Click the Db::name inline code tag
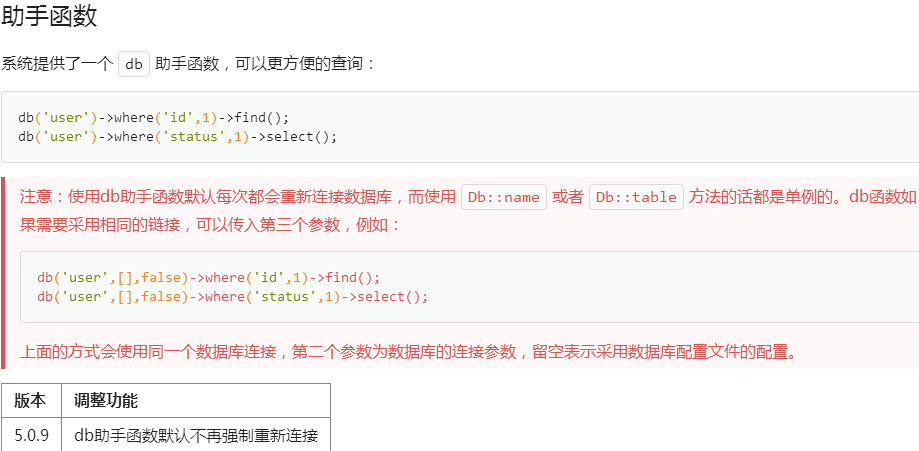This screenshot has width=919, height=451. (x=504, y=197)
